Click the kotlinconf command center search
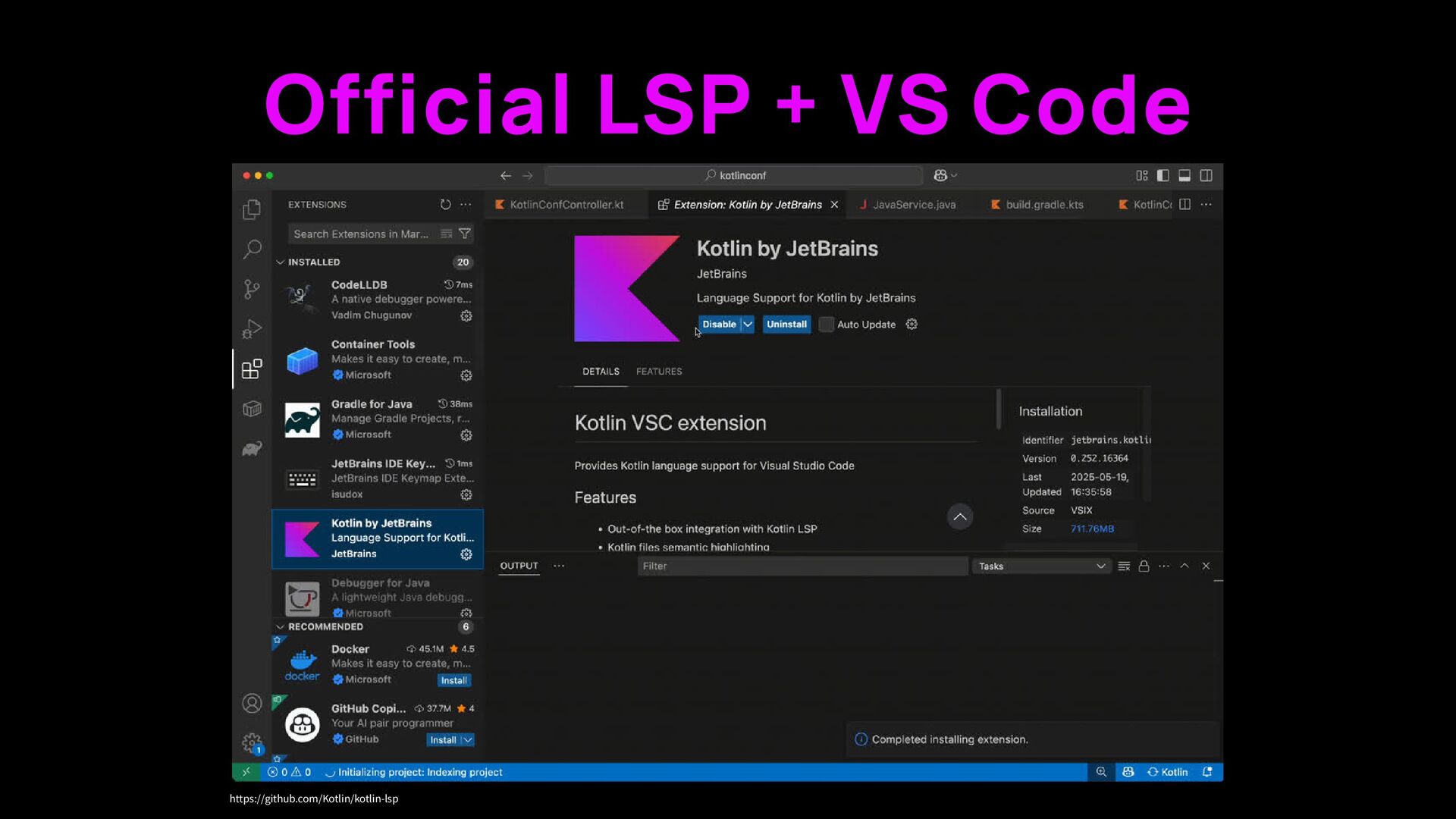The height and width of the screenshot is (819, 1456). [734, 175]
